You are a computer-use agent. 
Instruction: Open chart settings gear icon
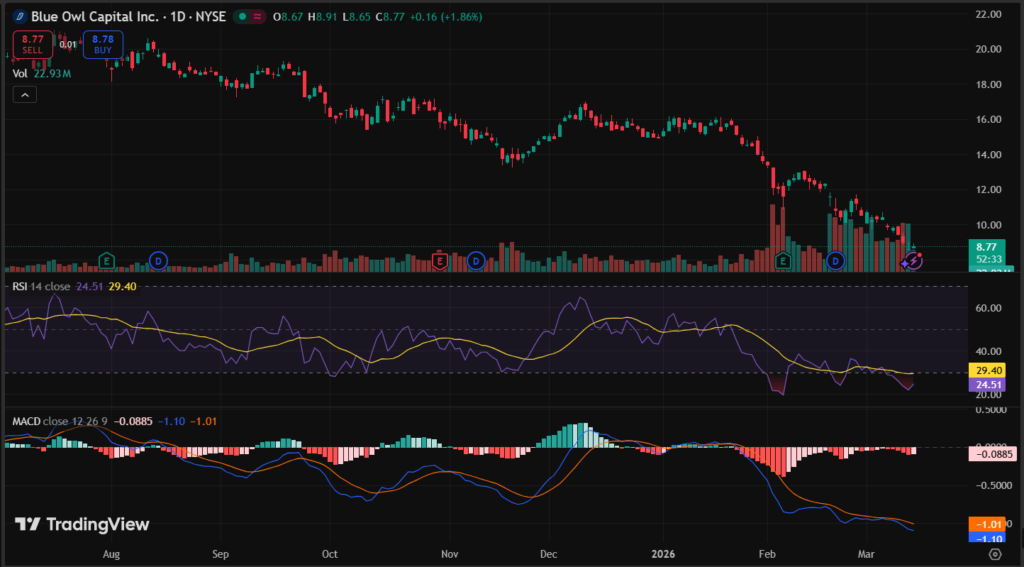[994, 553]
